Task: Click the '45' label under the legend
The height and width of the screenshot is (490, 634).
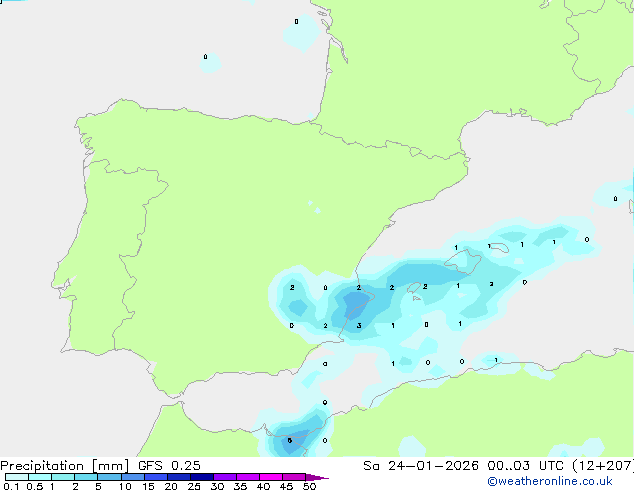Action: [286, 486]
